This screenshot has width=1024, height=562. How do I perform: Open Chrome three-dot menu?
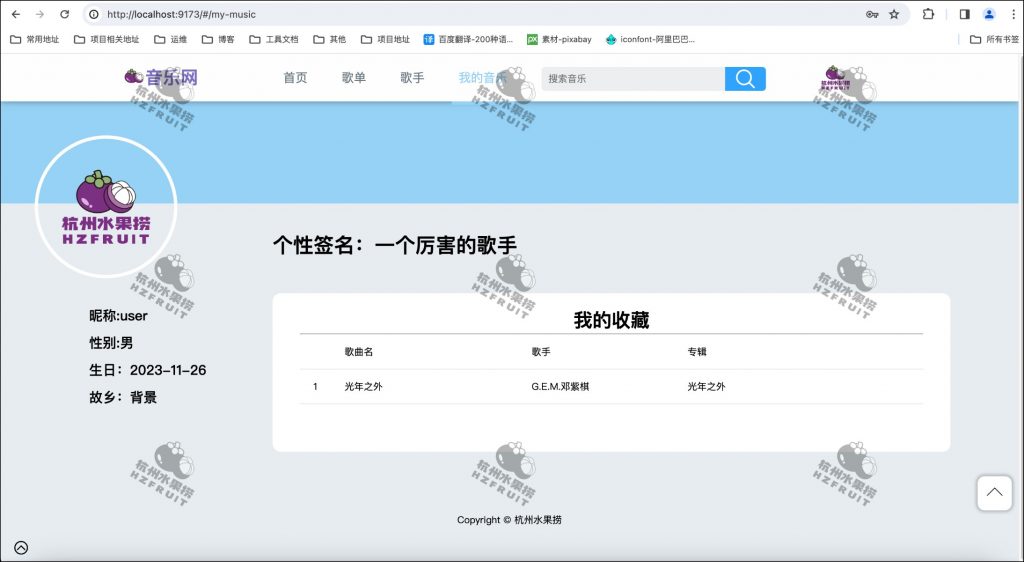[1014, 14]
